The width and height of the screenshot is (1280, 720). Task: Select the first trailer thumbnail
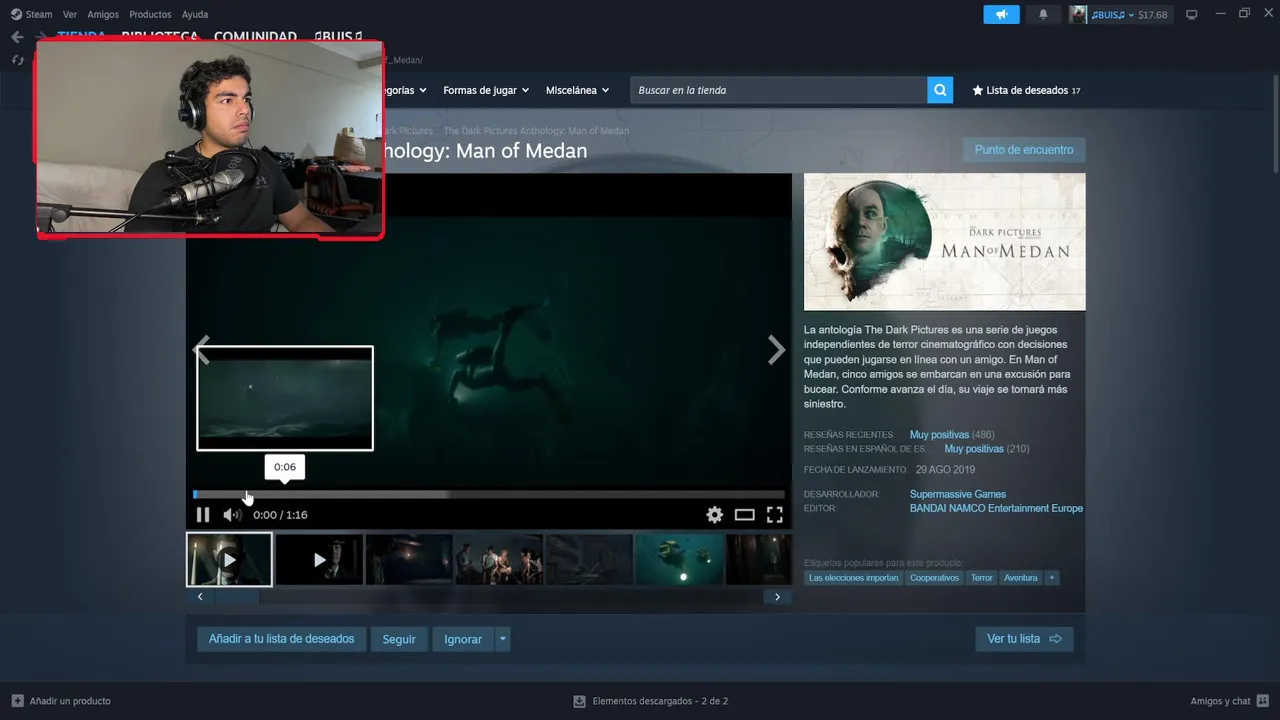(x=229, y=559)
